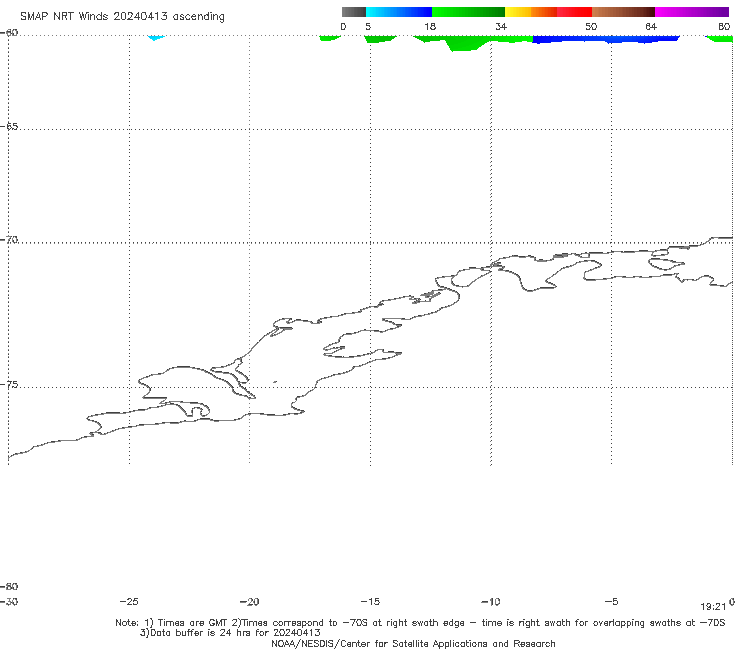Click the magenta-purple segment of the color bar
This screenshot has width=740, height=650.
click(692, 12)
